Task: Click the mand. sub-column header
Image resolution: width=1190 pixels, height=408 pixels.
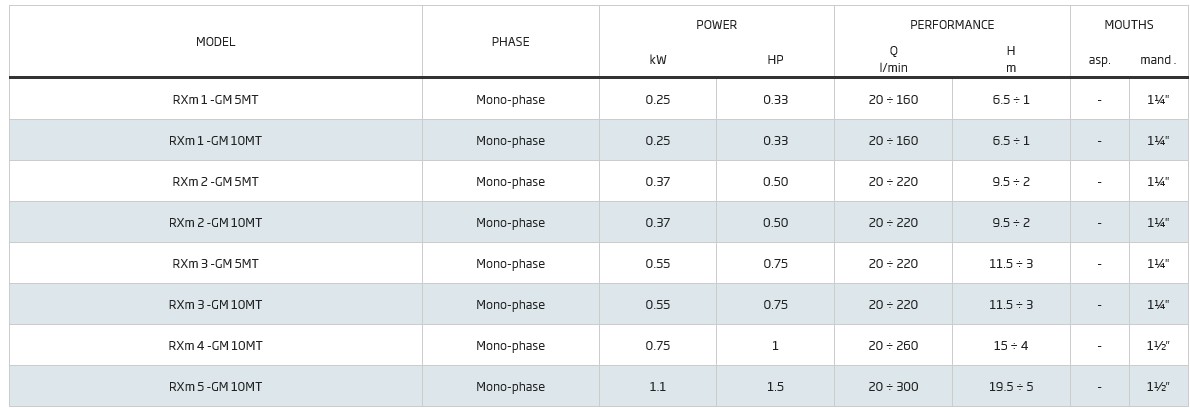Action: [1158, 60]
